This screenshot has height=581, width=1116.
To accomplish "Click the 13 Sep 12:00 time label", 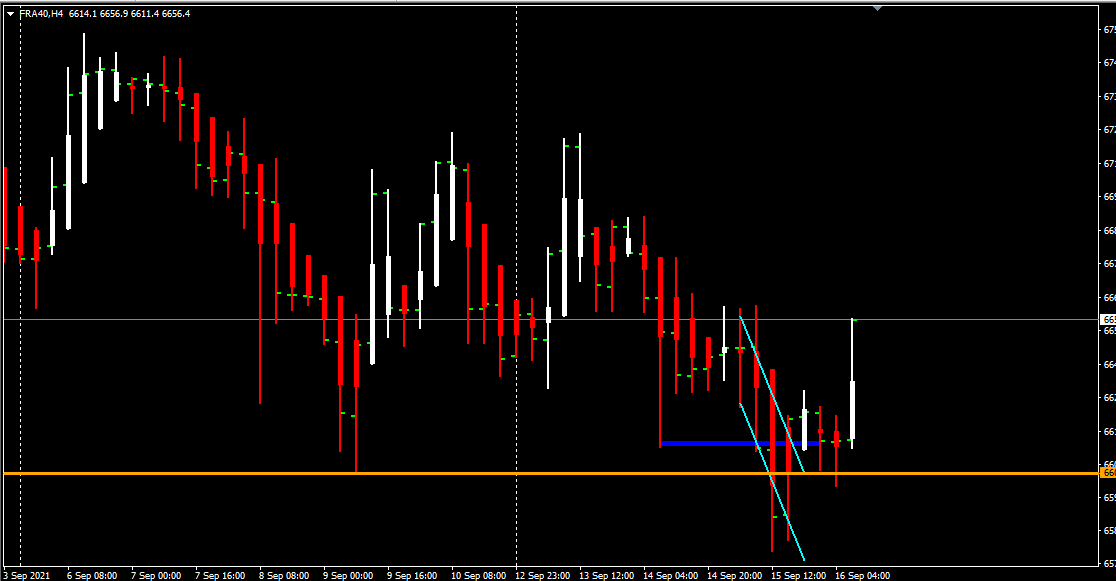I will tap(606, 575).
